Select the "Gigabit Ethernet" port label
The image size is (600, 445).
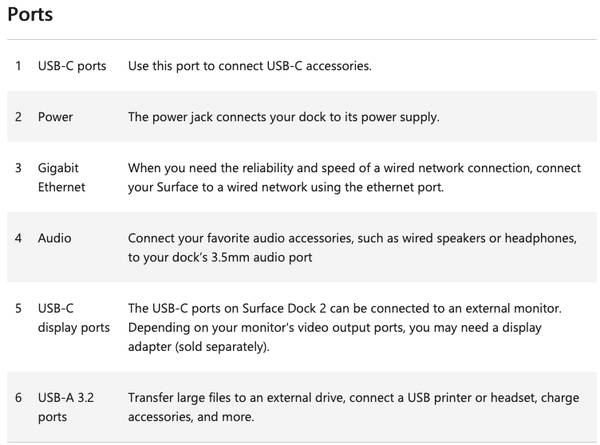[x=61, y=177]
